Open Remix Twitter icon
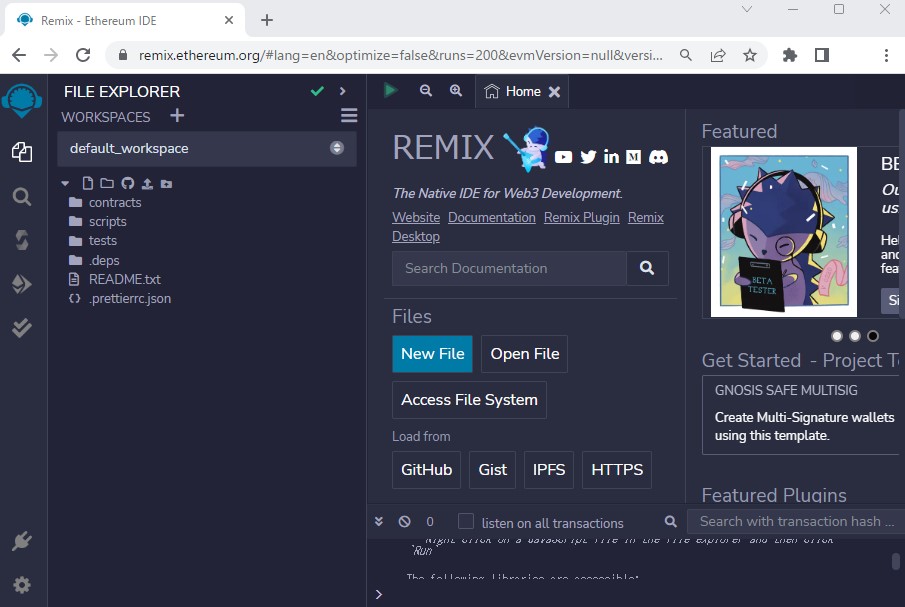 (588, 157)
